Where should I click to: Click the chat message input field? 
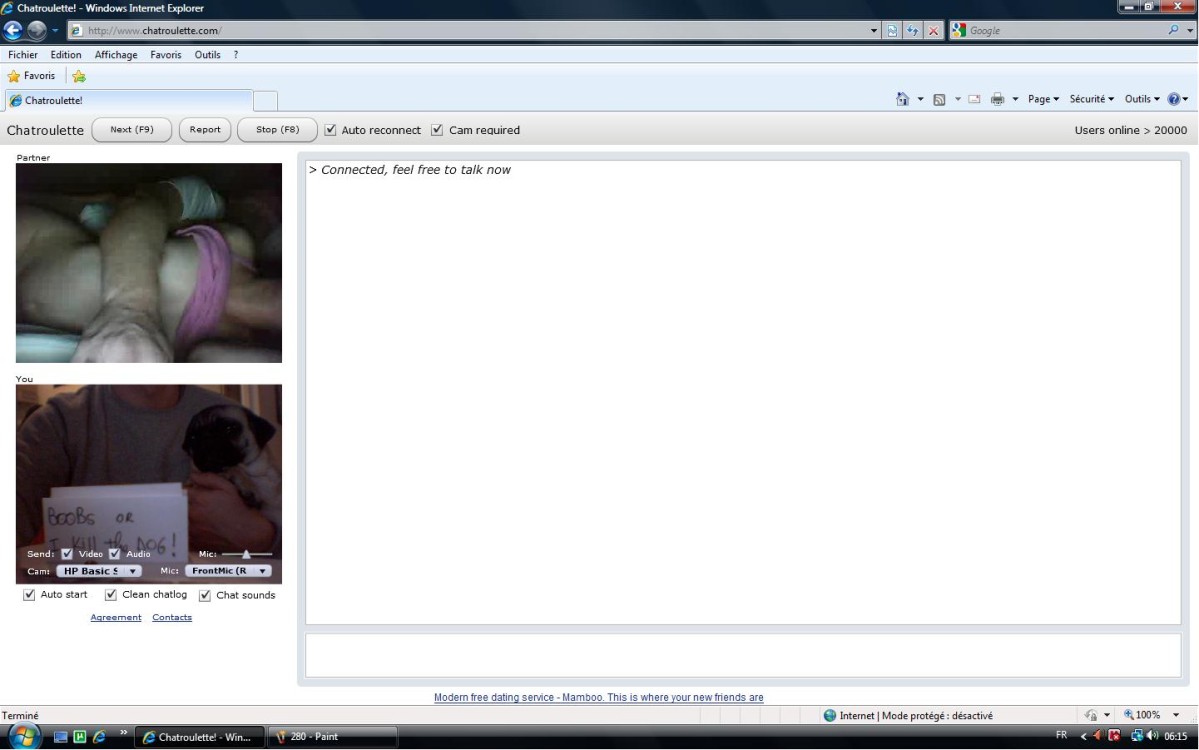[x=743, y=655]
